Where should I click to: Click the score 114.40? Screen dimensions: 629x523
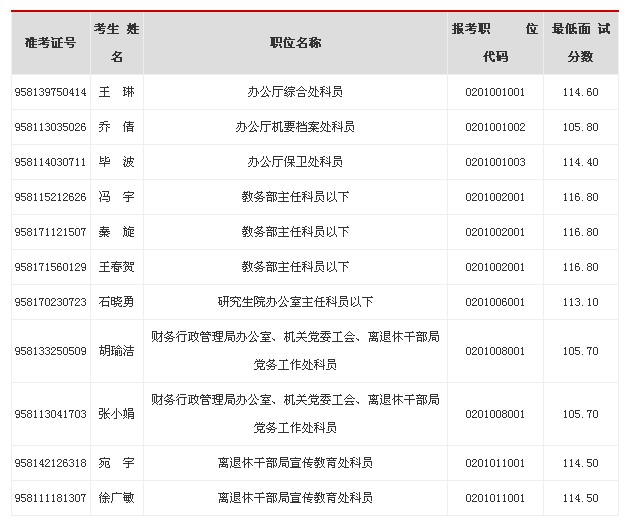[x=580, y=162]
